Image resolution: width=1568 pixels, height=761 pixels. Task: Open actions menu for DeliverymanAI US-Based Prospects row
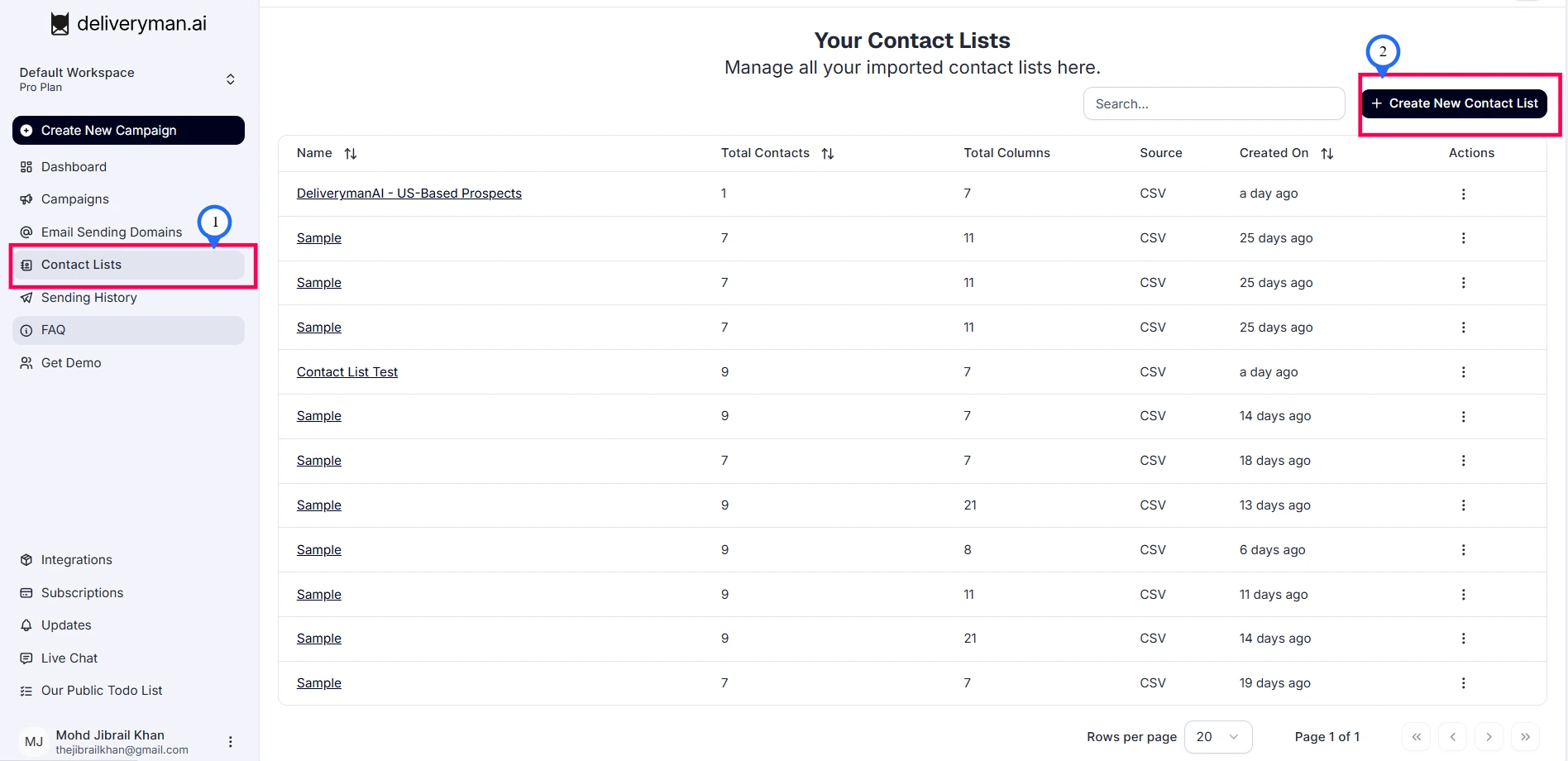tap(1463, 194)
